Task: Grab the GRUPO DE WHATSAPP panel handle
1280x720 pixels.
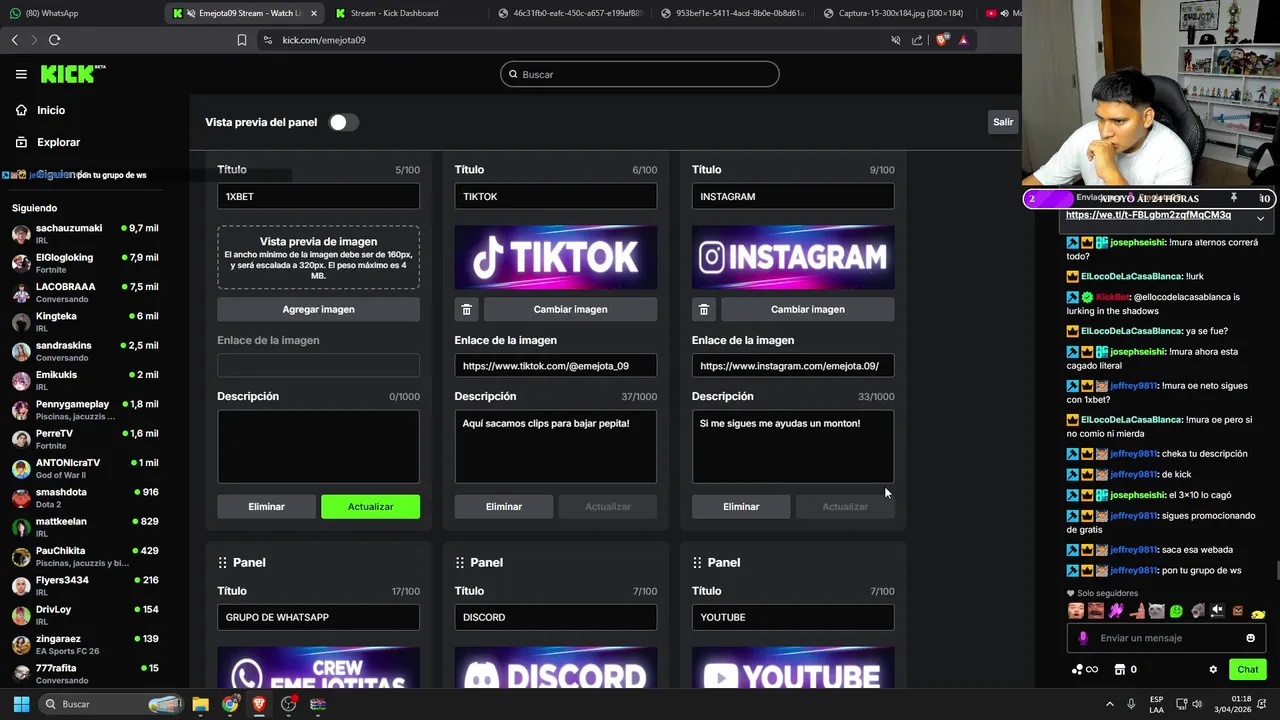Action: (223, 563)
